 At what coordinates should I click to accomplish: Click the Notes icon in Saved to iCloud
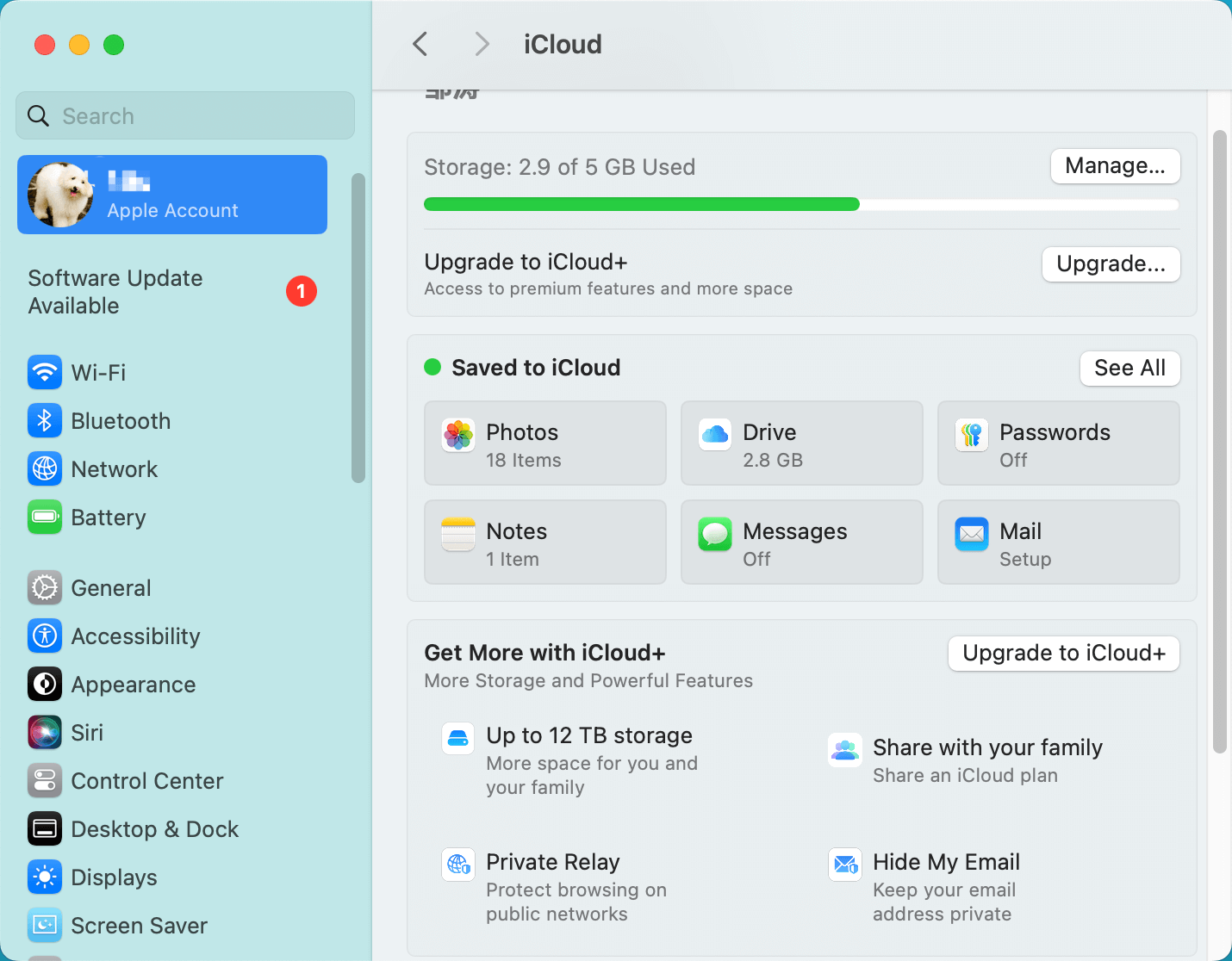pos(457,535)
